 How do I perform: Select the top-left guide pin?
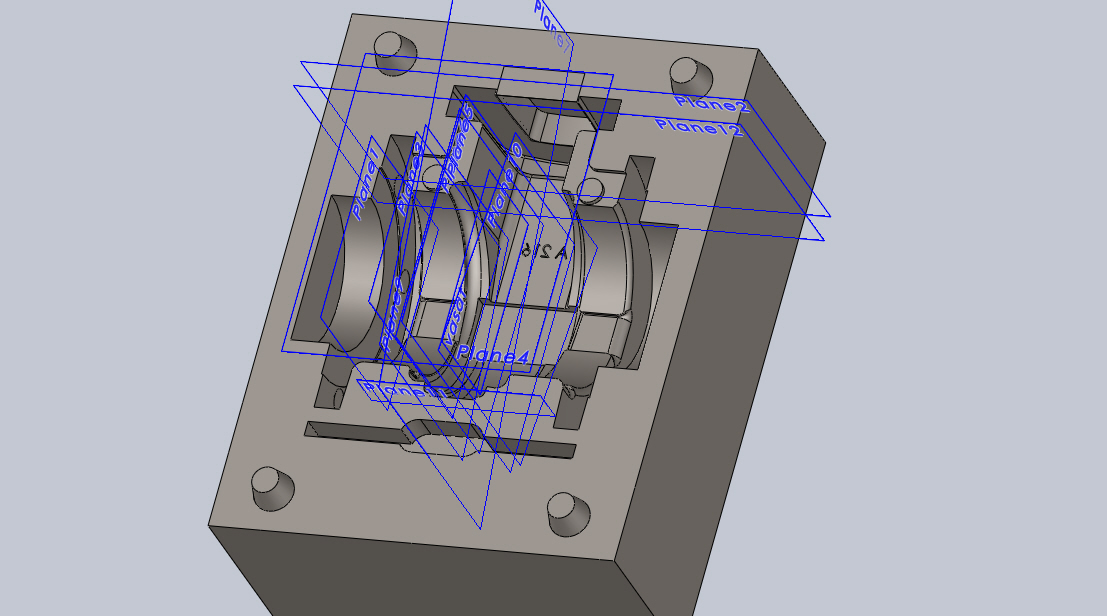click(x=396, y=53)
